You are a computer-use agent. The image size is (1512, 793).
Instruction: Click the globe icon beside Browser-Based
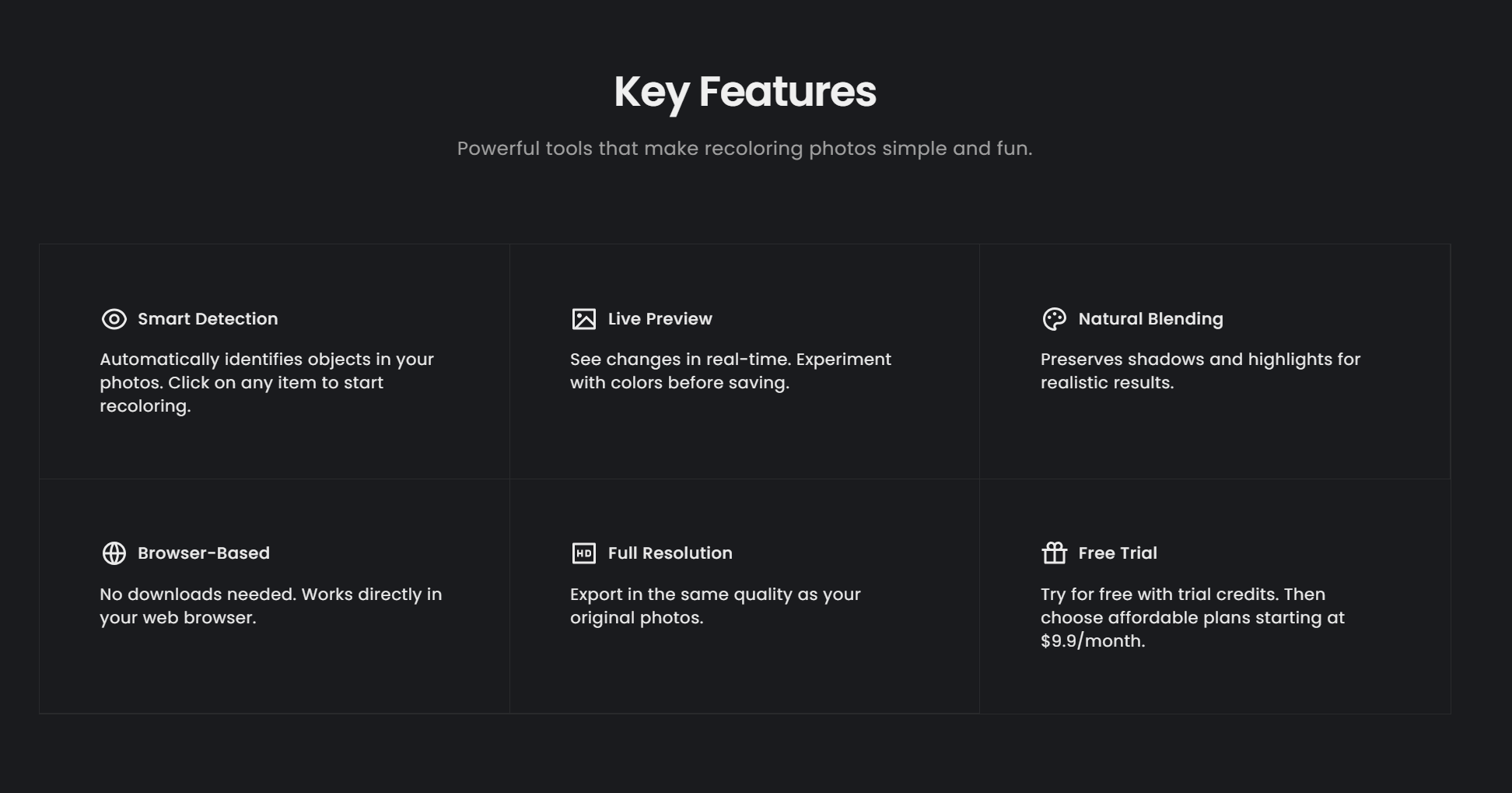click(x=114, y=553)
